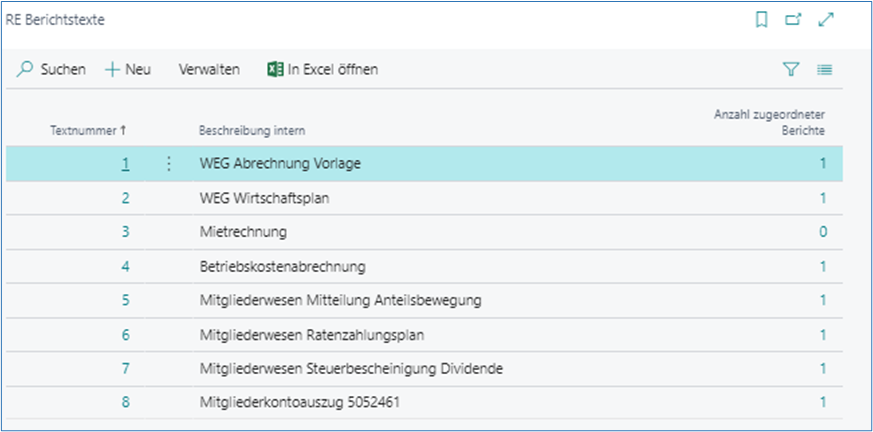This screenshot has width=873, height=432.
Task: Click the bookmark icon in the header
Action: [x=762, y=20]
